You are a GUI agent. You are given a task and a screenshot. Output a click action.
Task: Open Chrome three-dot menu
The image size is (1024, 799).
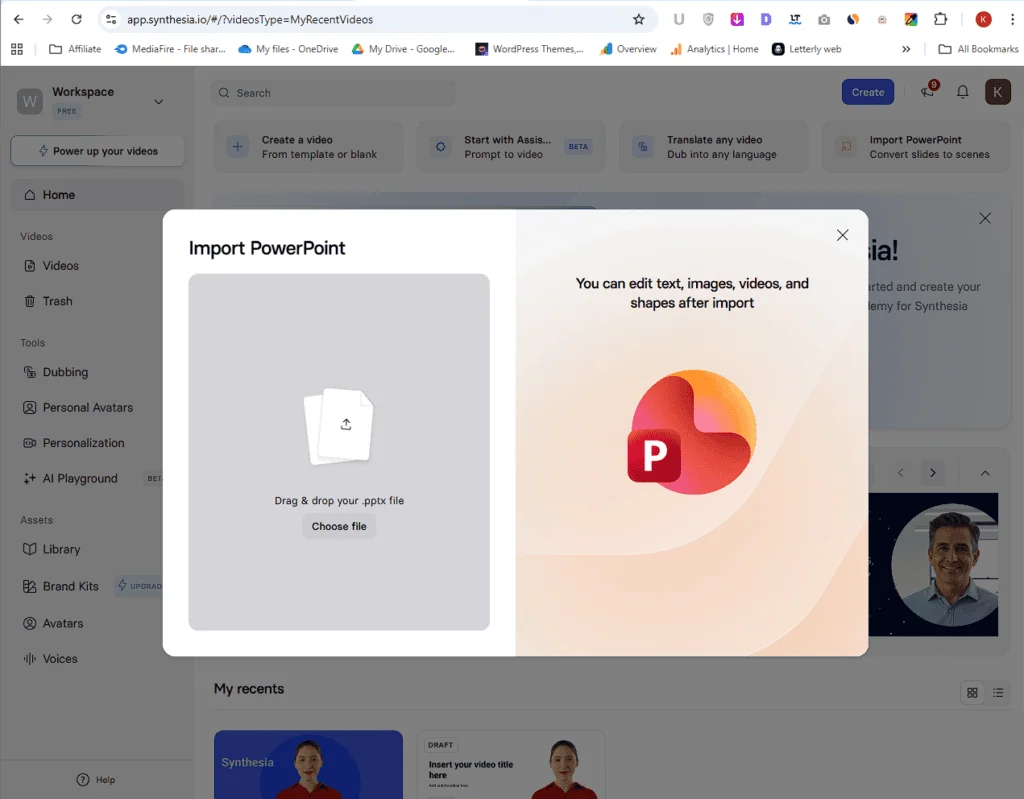[1012, 20]
